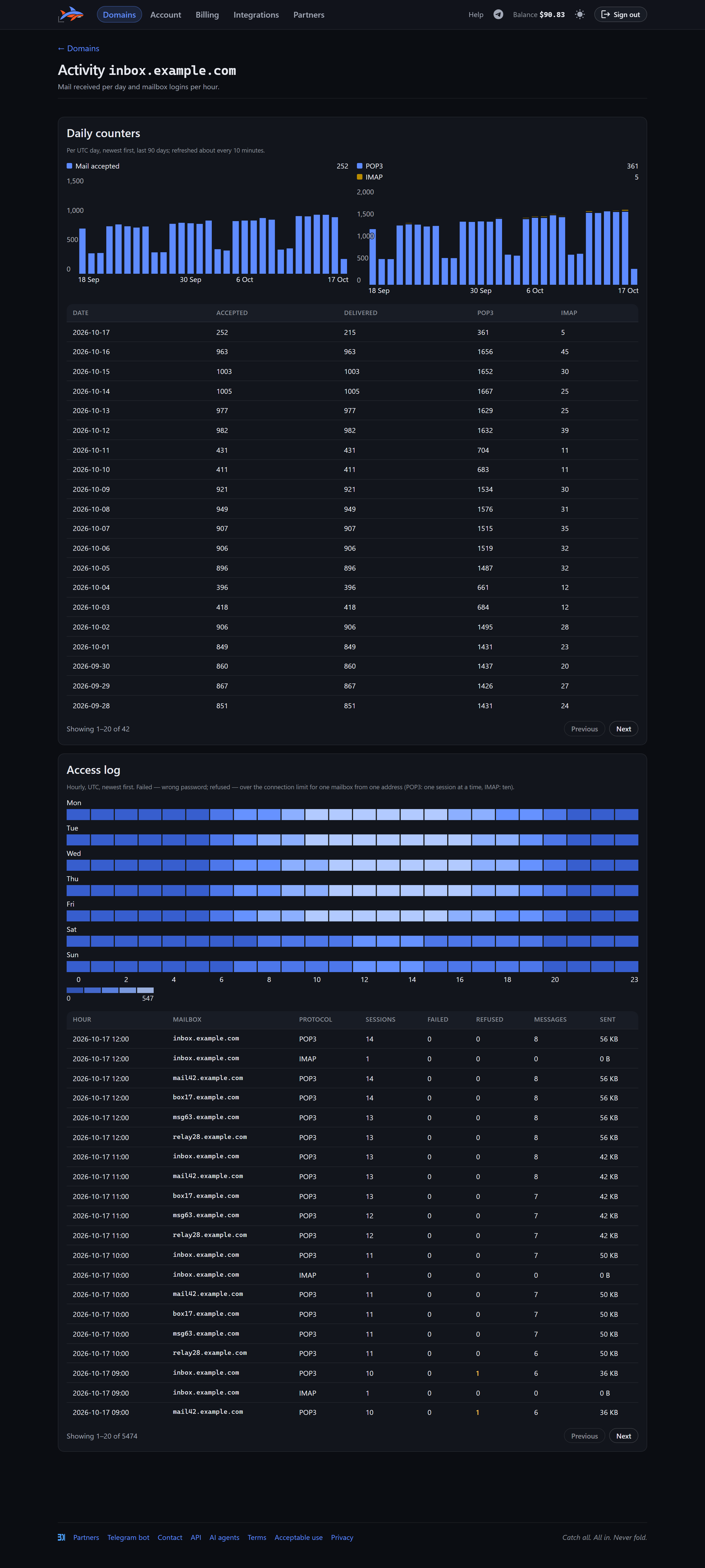Image resolution: width=705 pixels, height=1568 pixels.
Task: Open the Account menu item
Action: [x=166, y=15]
